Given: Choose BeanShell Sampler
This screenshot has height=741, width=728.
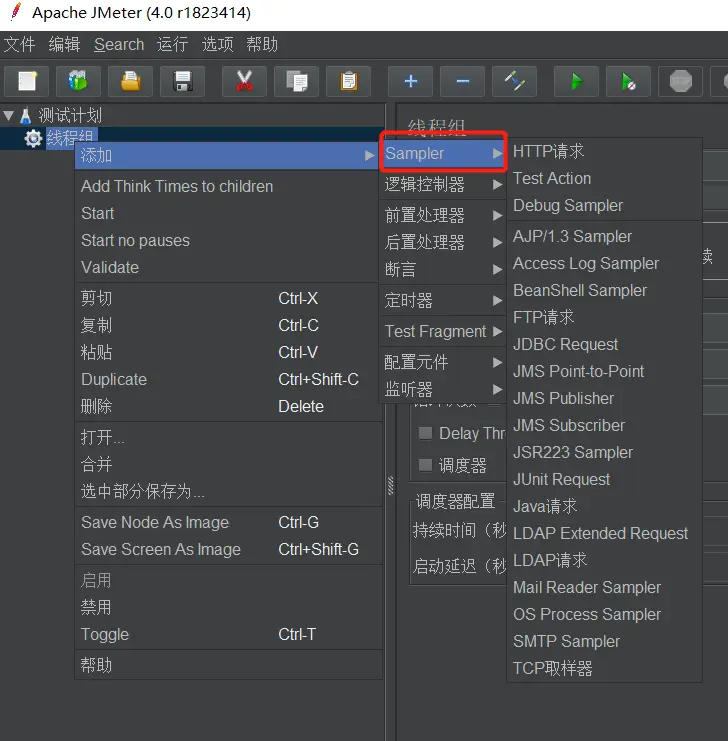Looking at the screenshot, I should point(604,290).
